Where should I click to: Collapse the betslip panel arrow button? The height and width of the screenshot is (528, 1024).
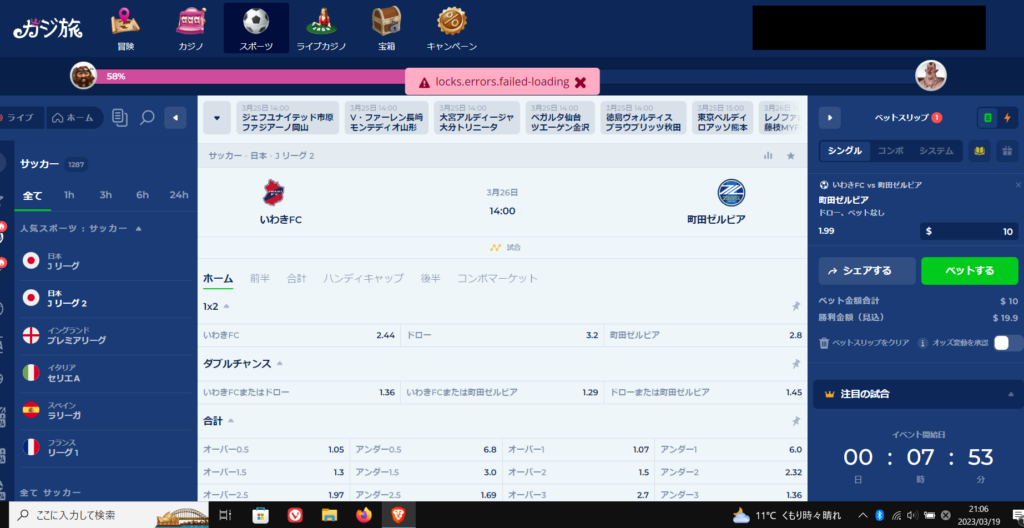(829, 118)
